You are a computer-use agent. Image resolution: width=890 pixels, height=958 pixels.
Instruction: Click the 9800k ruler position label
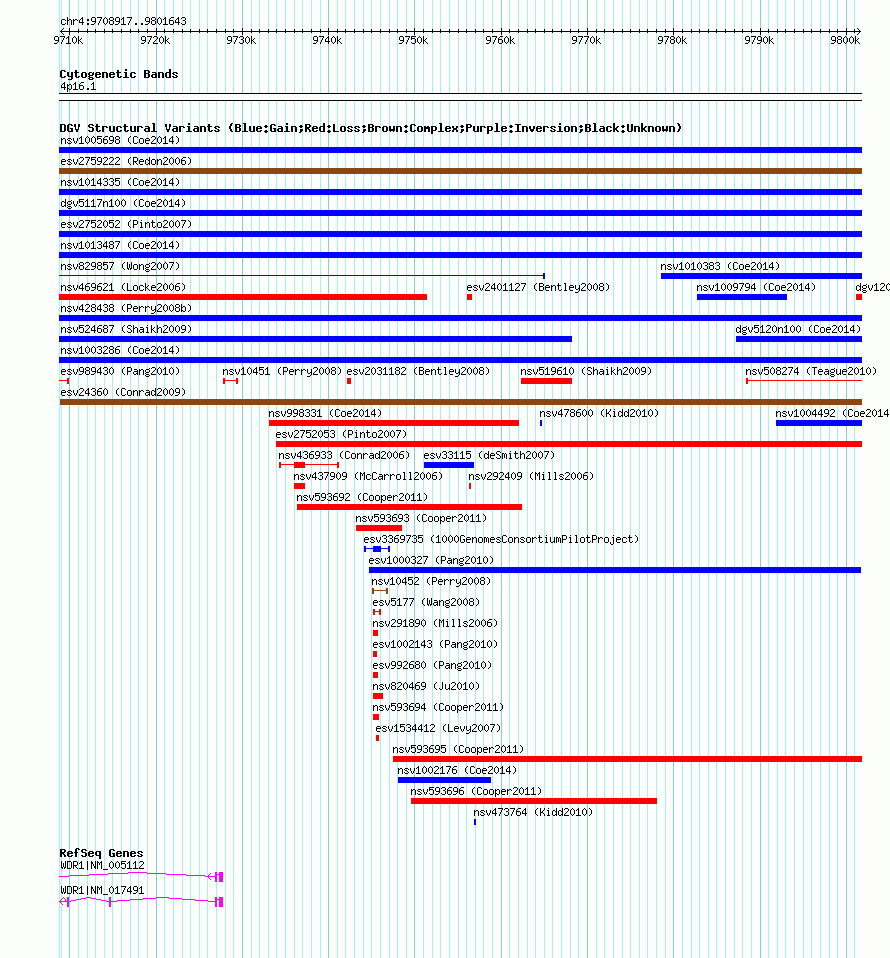point(845,40)
